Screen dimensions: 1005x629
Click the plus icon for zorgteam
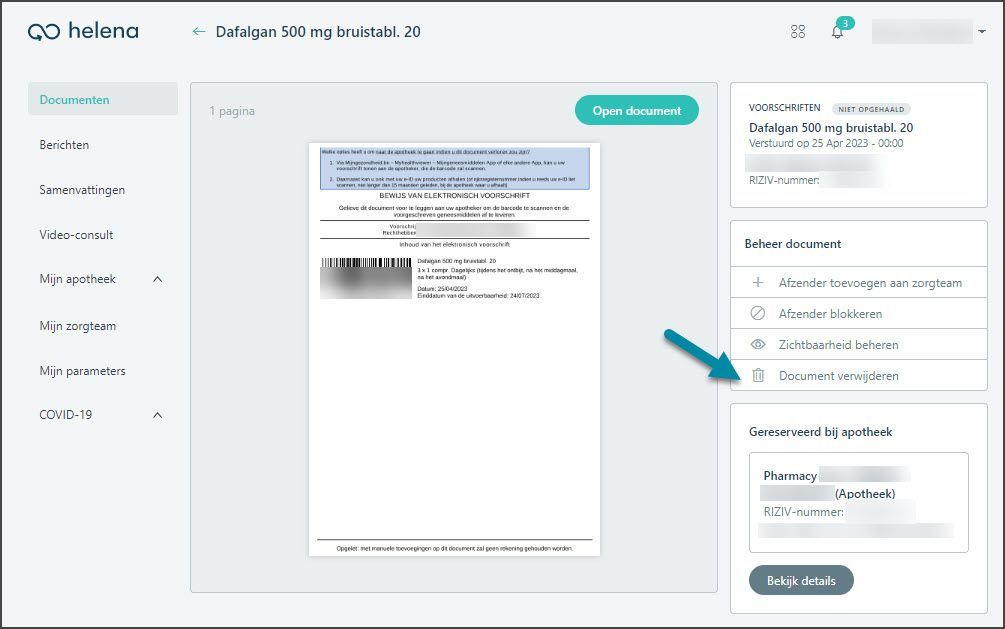[758, 282]
